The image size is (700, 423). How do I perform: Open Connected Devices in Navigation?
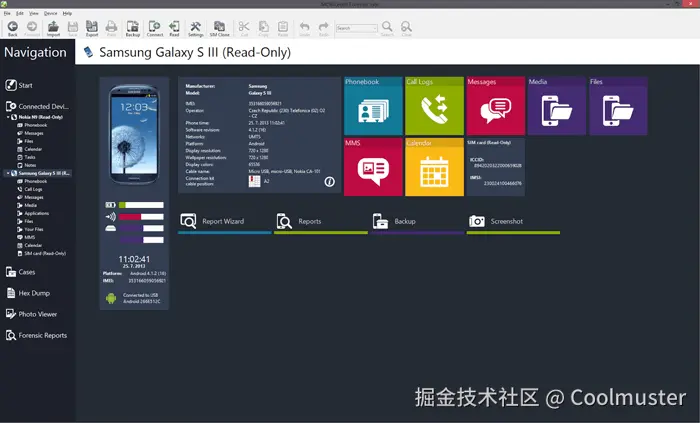[38, 106]
